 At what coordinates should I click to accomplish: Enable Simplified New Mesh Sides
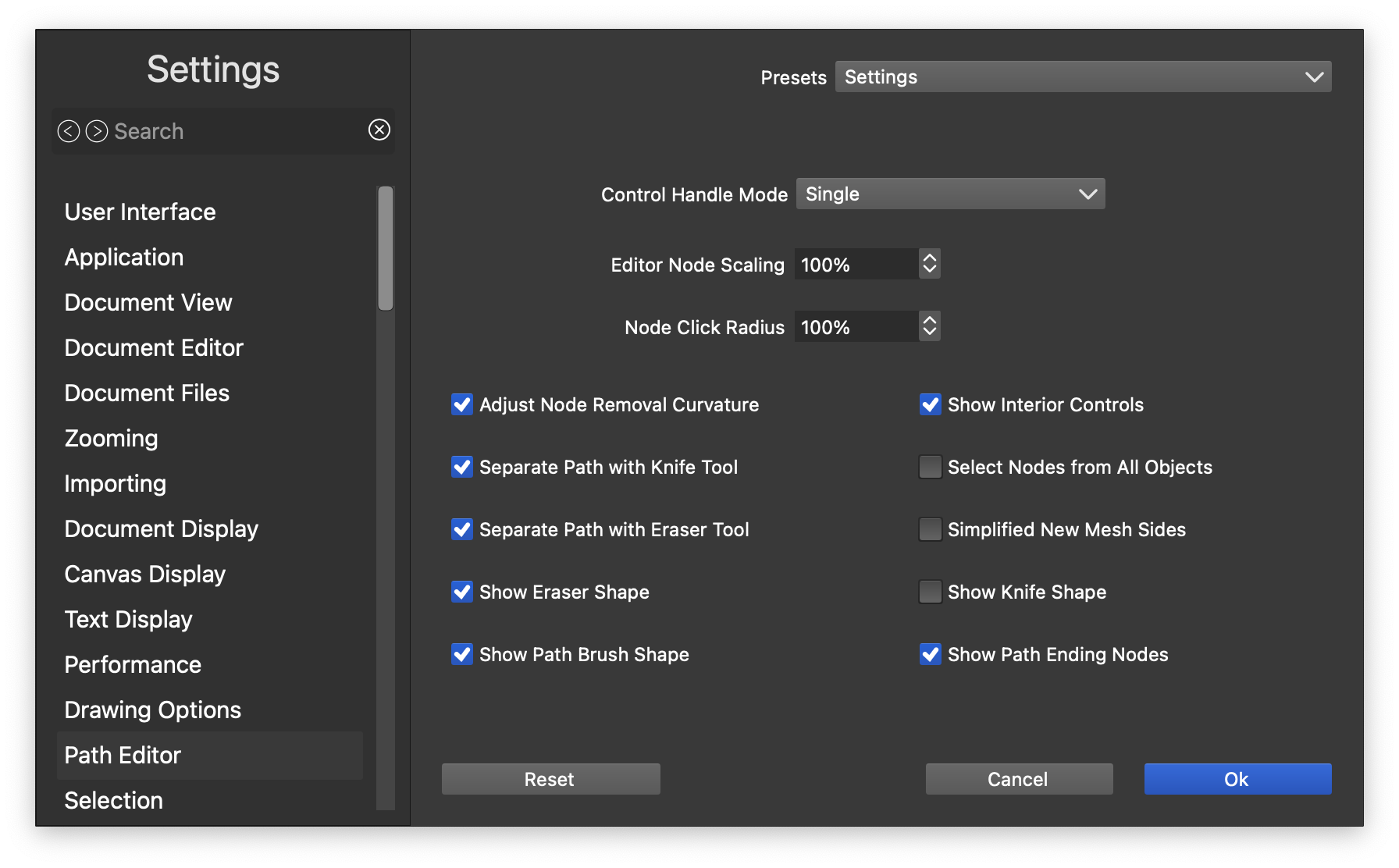click(930, 529)
